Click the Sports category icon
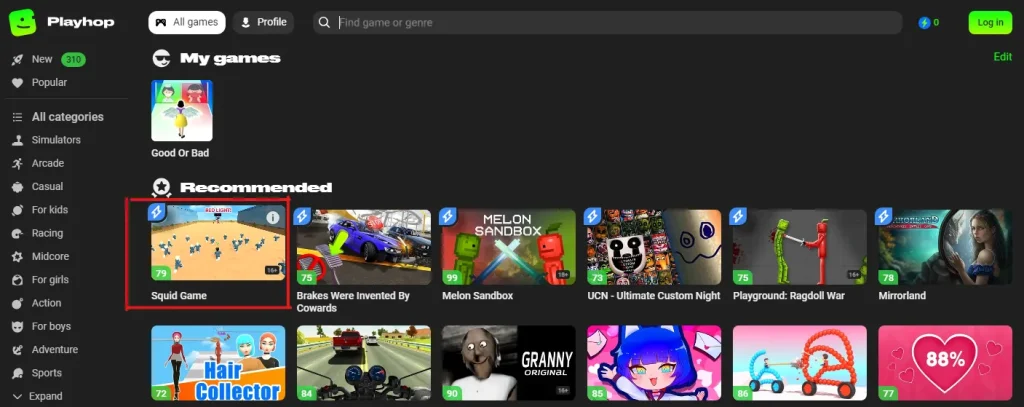The height and width of the screenshot is (407, 1024). 18,373
